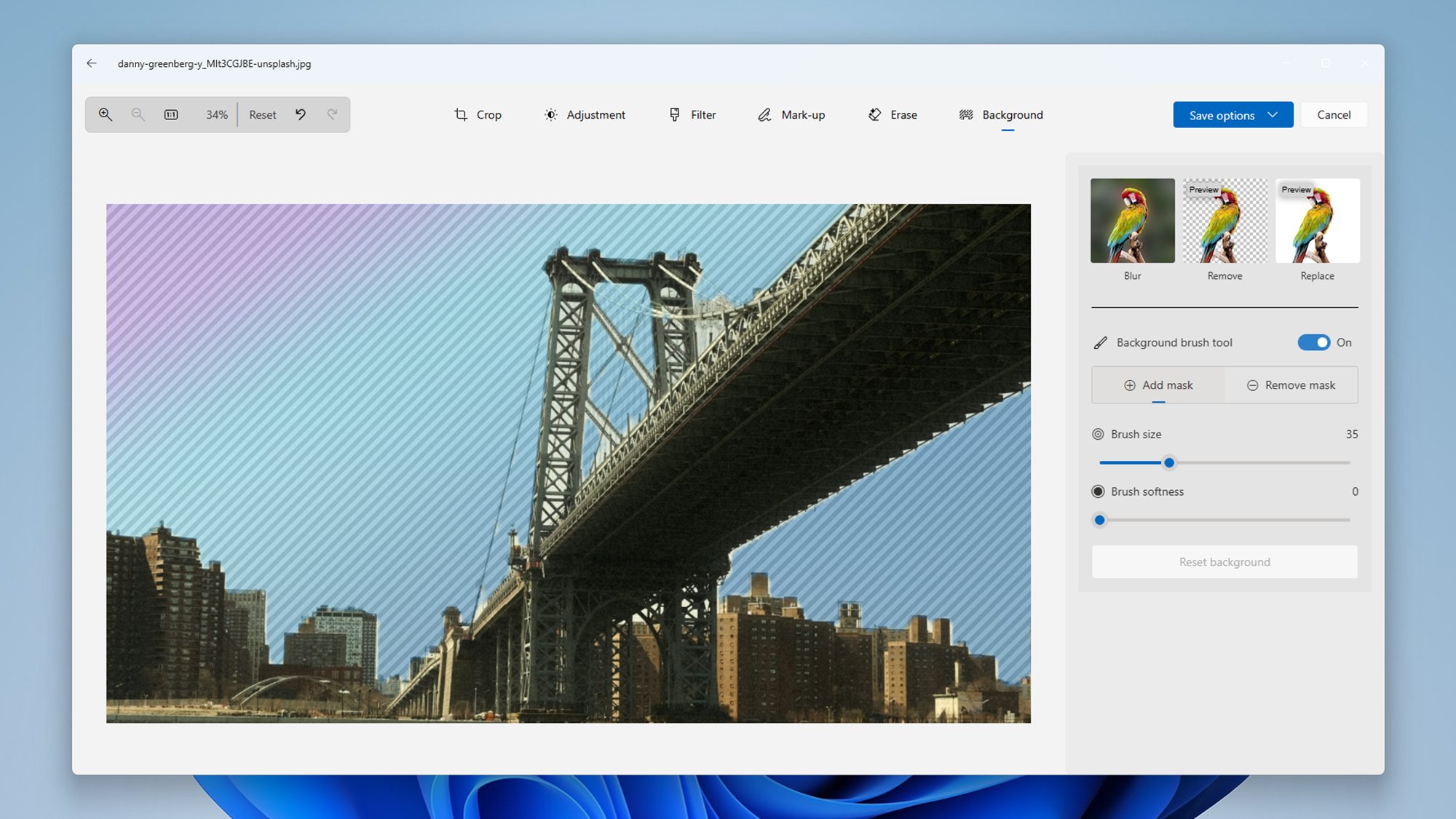Viewport: 1456px width, 819px height.
Task: Click the undo arrow icon
Action: 301,114
